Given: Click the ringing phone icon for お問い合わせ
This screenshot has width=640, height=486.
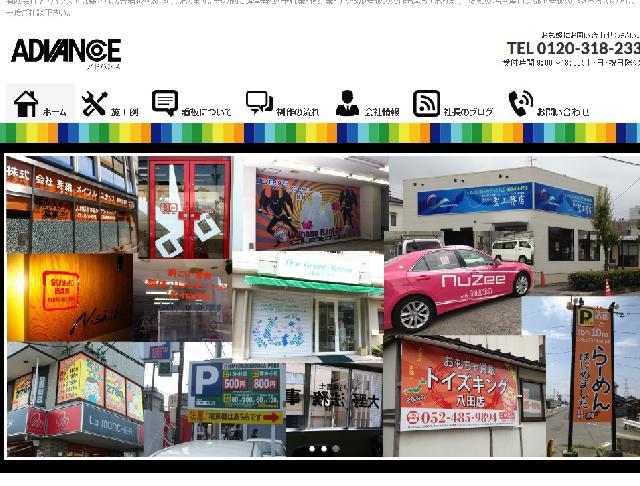Looking at the screenshot, I should tap(521, 103).
